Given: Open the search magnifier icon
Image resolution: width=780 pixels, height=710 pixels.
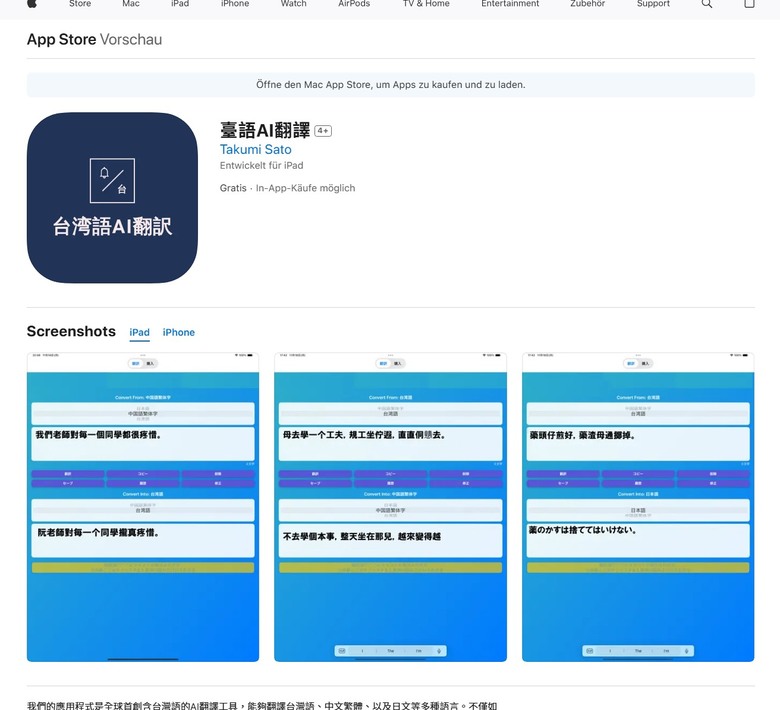Looking at the screenshot, I should [706, 3].
